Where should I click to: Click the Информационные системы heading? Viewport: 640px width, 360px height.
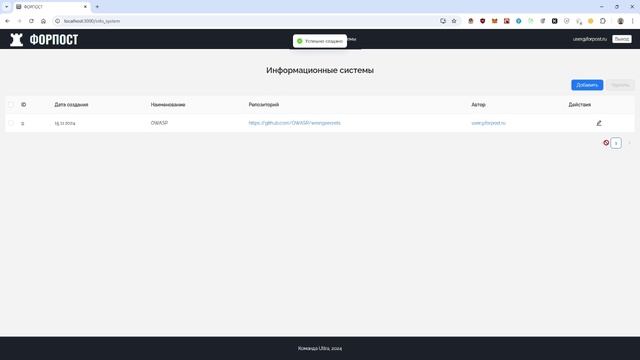tap(320, 70)
